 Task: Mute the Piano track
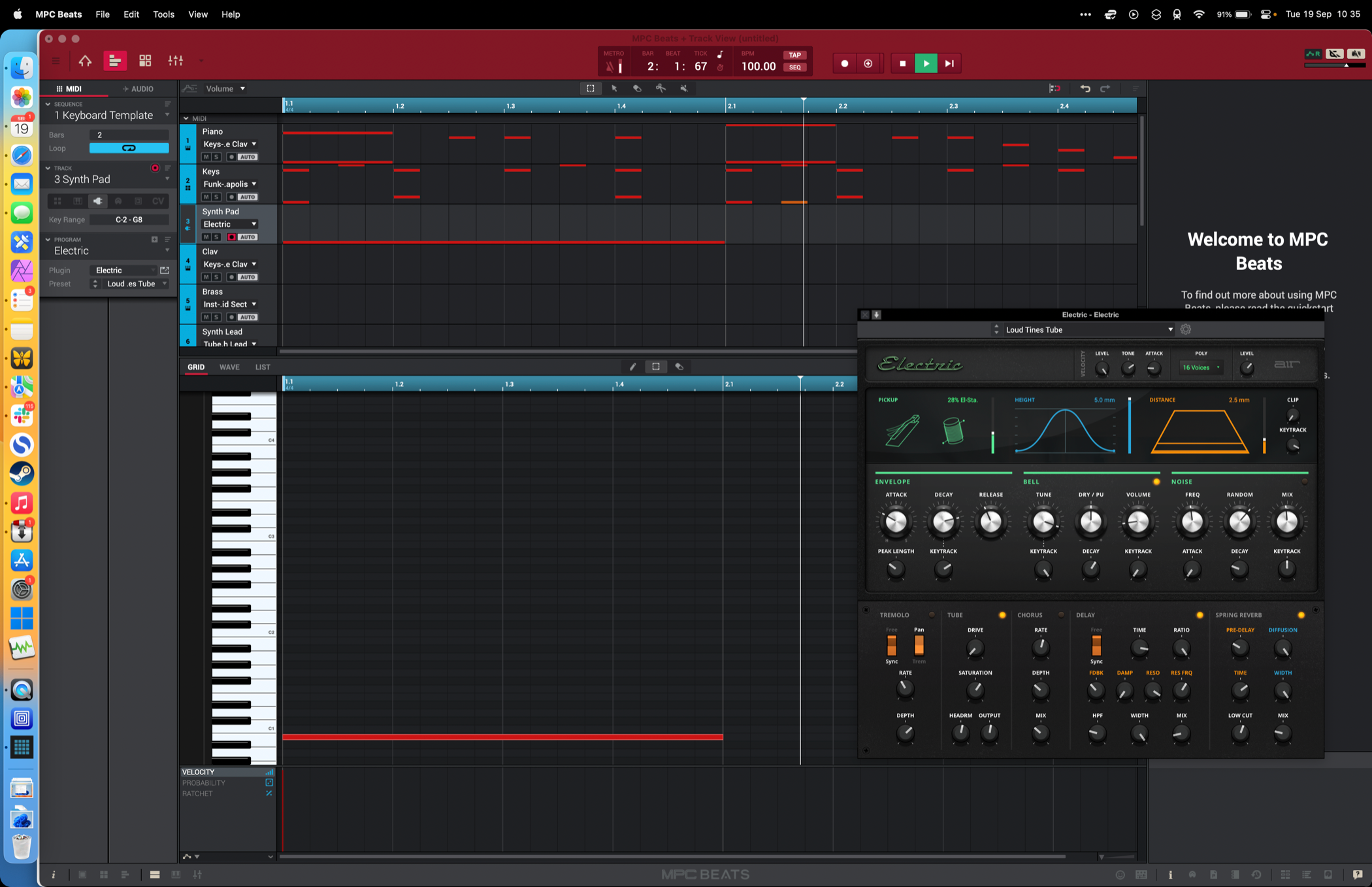click(206, 157)
